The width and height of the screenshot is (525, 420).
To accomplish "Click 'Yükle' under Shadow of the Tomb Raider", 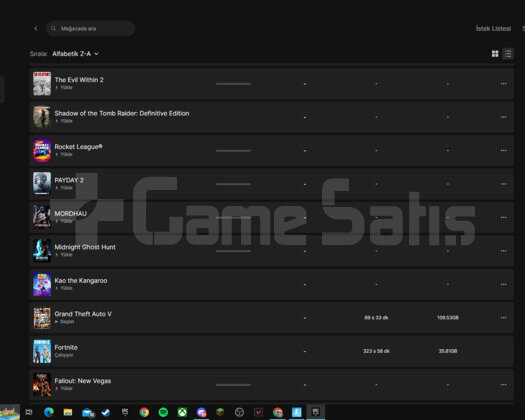I will pos(64,121).
